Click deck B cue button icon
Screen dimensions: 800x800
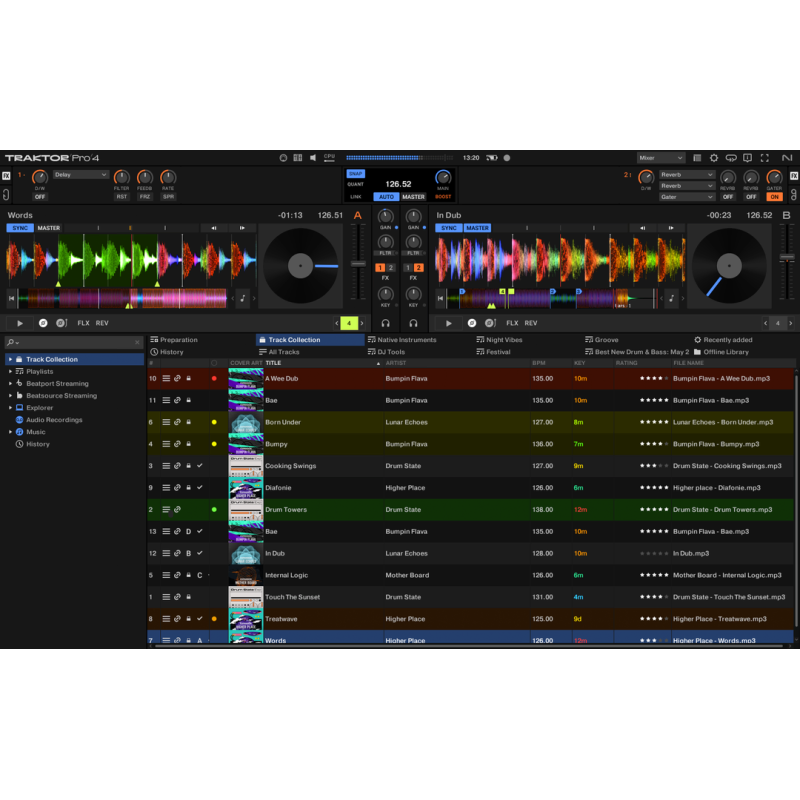click(472, 323)
